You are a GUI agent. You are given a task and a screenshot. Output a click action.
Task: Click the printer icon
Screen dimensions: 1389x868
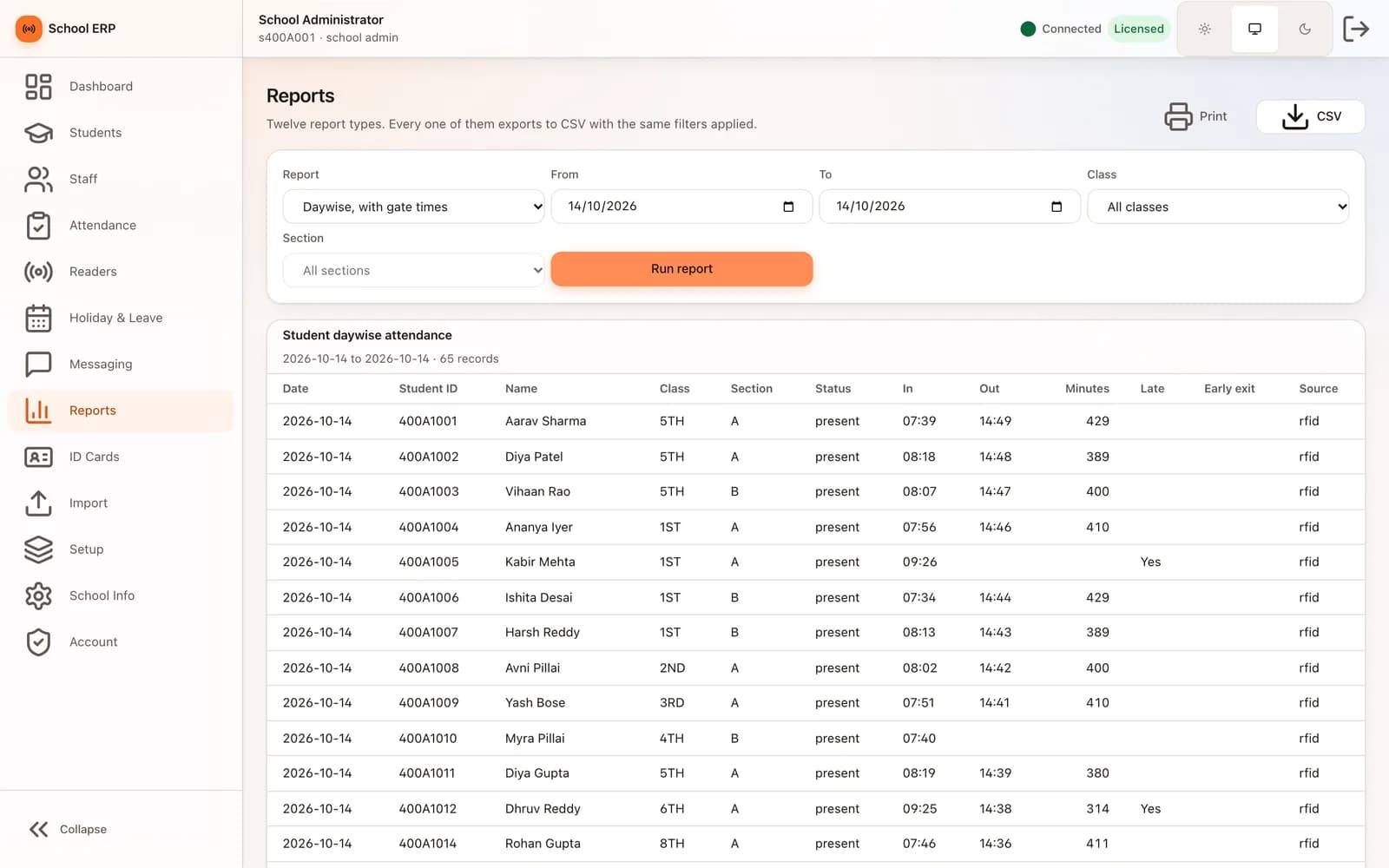(1178, 116)
